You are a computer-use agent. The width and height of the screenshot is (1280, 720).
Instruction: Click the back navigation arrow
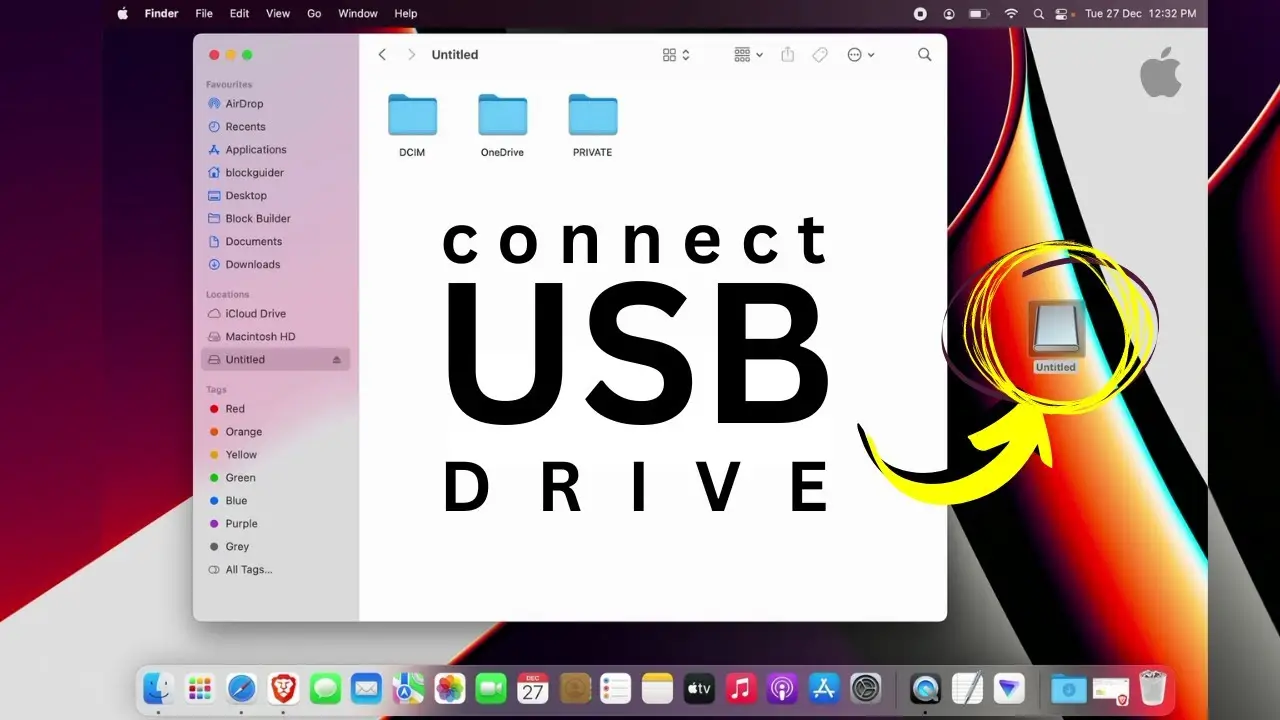[x=382, y=54]
